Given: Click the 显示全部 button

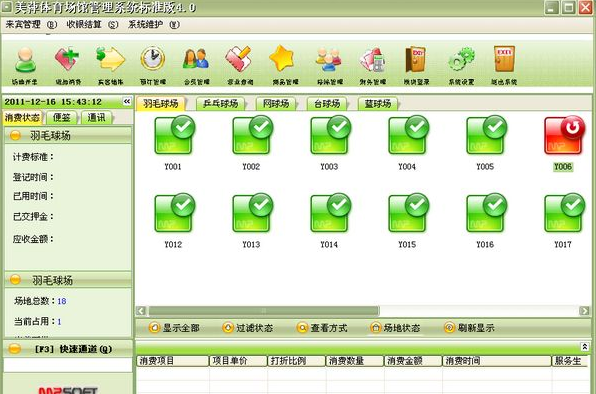Looking at the screenshot, I should click(174, 328).
